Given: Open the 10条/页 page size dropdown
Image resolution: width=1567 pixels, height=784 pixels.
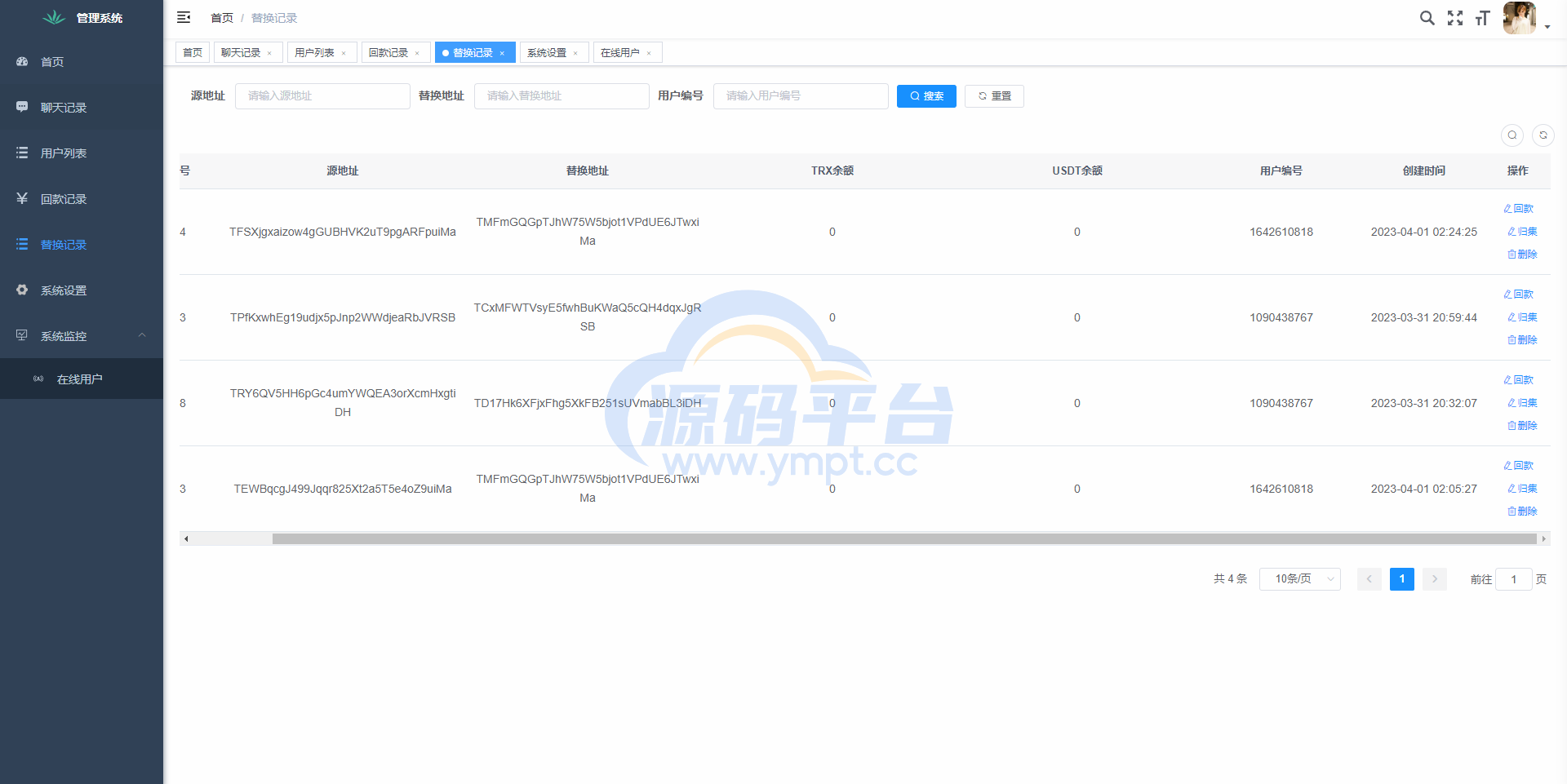Looking at the screenshot, I should (x=1299, y=579).
